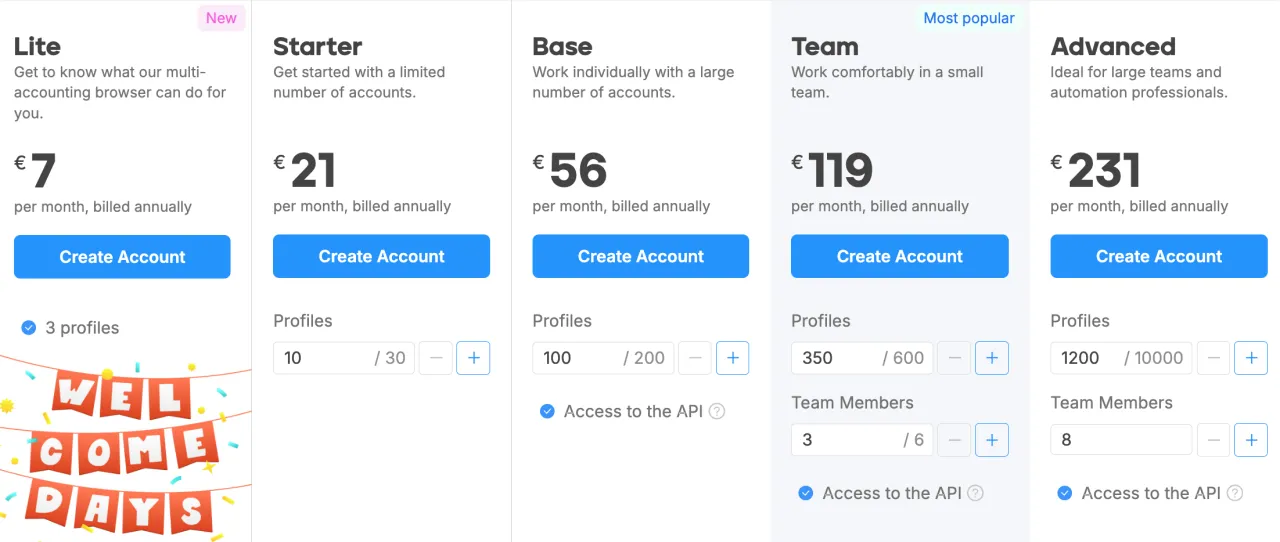The width and height of the screenshot is (1280, 542).
Task: Increase Base plan profiles with plus icon
Action: (x=732, y=358)
